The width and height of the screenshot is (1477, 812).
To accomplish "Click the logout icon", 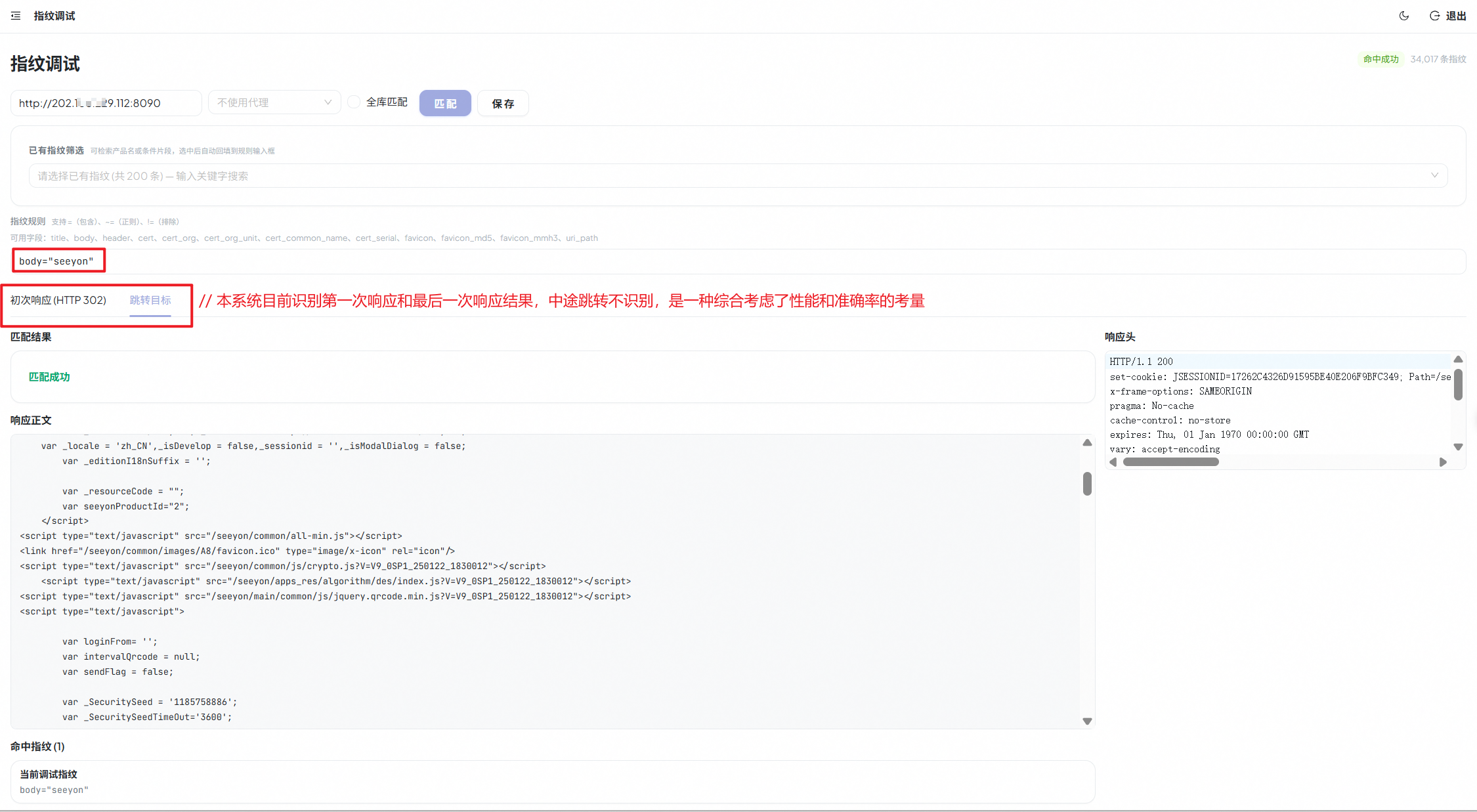I will tap(1434, 16).
